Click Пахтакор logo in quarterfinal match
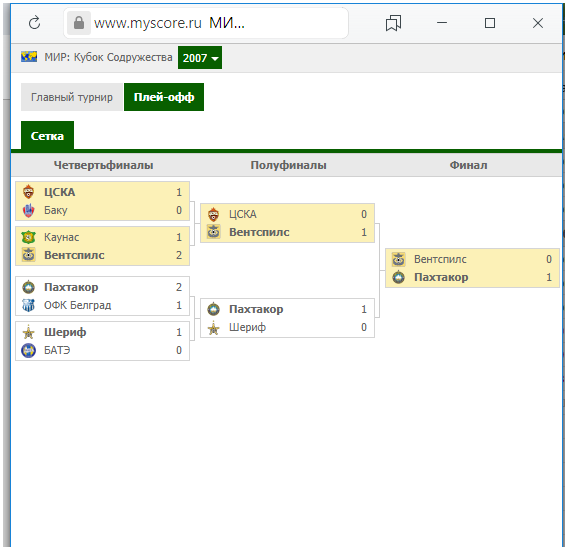The height and width of the screenshot is (547, 565). (x=28, y=287)
